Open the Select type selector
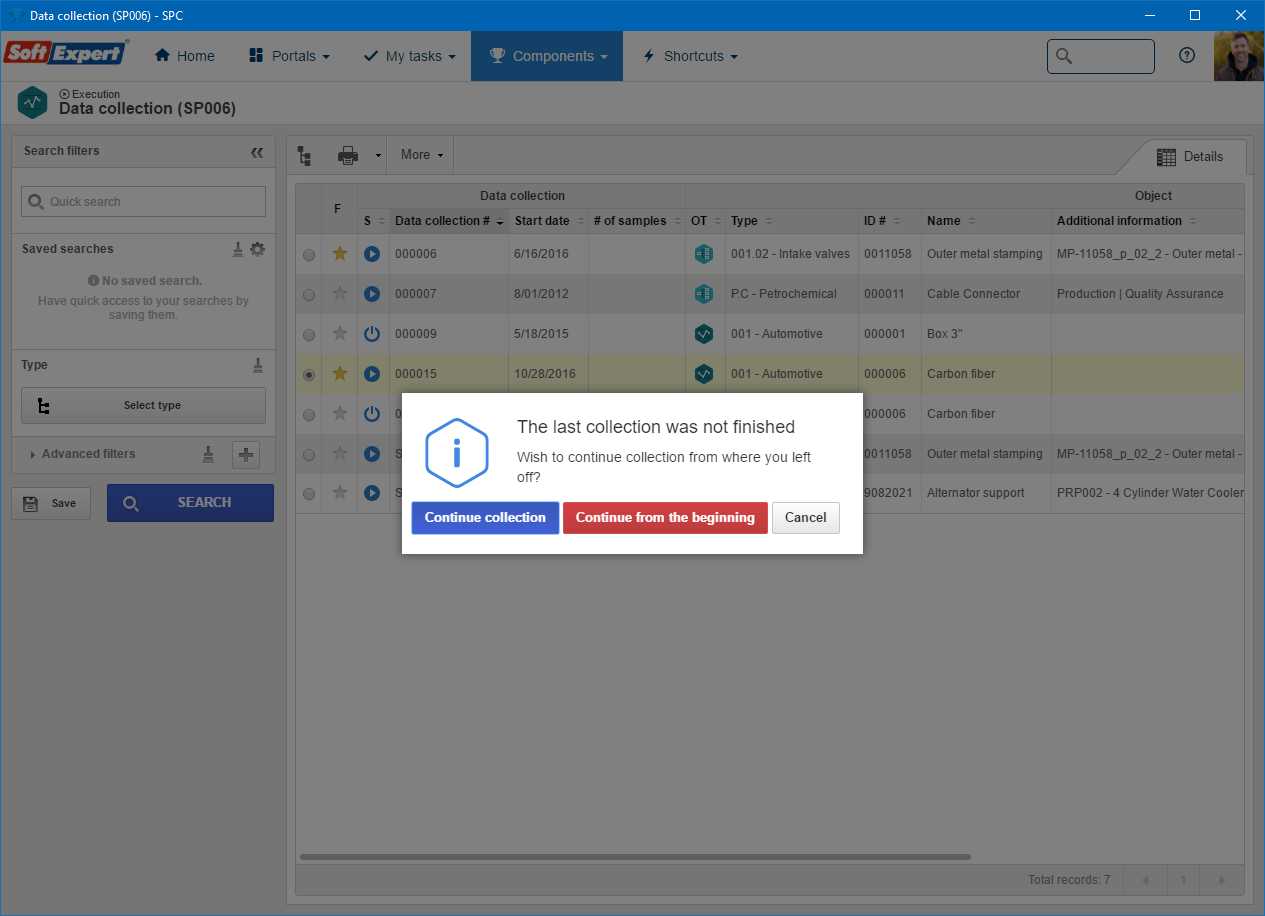The image size is (1265, 916). pyautogui.click(x=143, y=405)
